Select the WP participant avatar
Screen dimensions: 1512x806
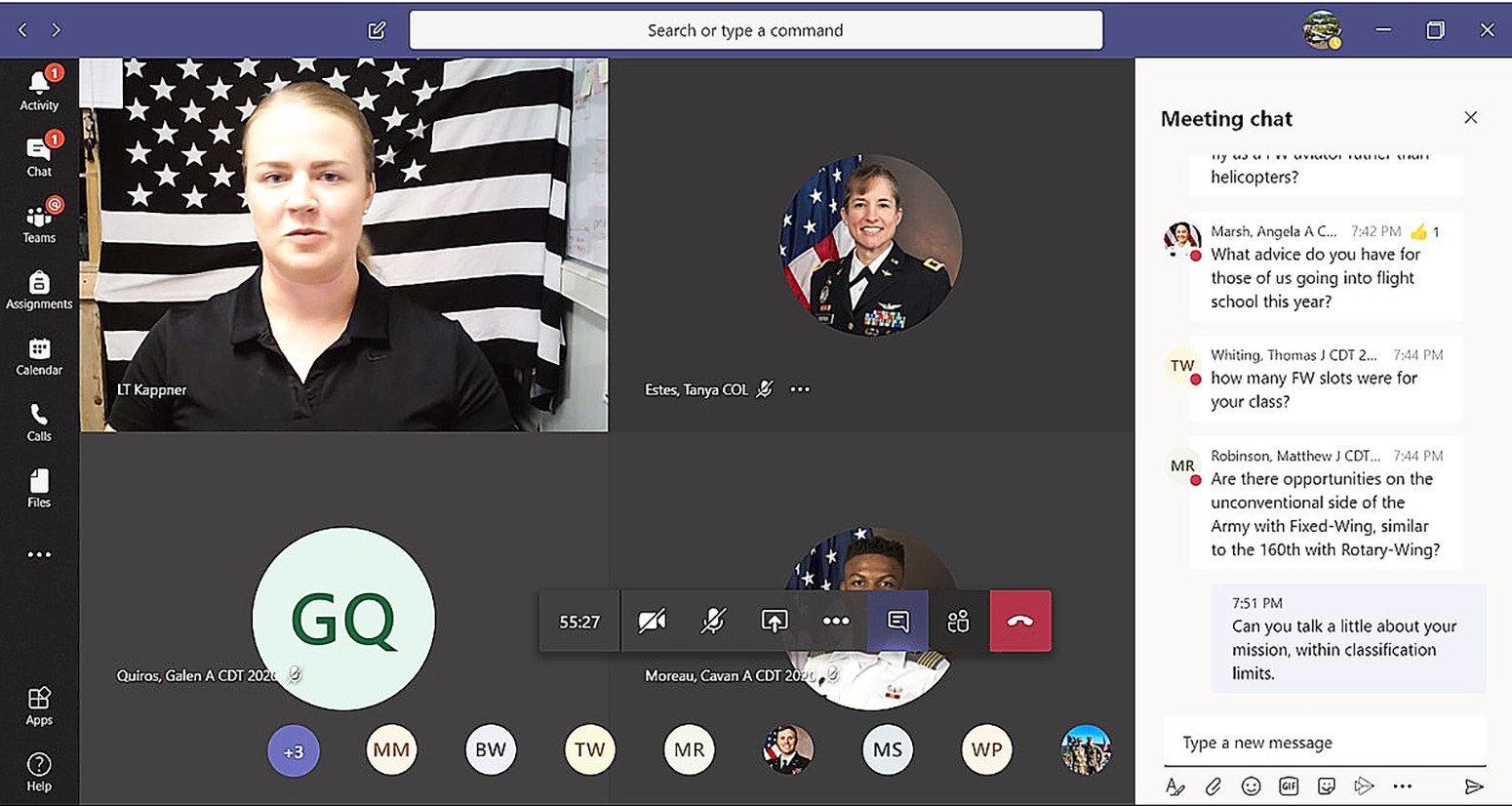[x=987, y=749]
